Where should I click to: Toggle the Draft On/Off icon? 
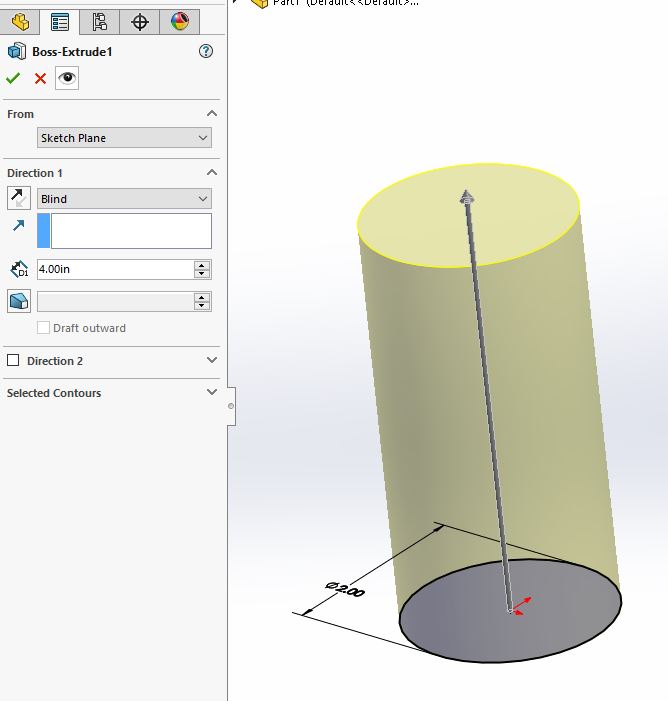coord(19,301)
